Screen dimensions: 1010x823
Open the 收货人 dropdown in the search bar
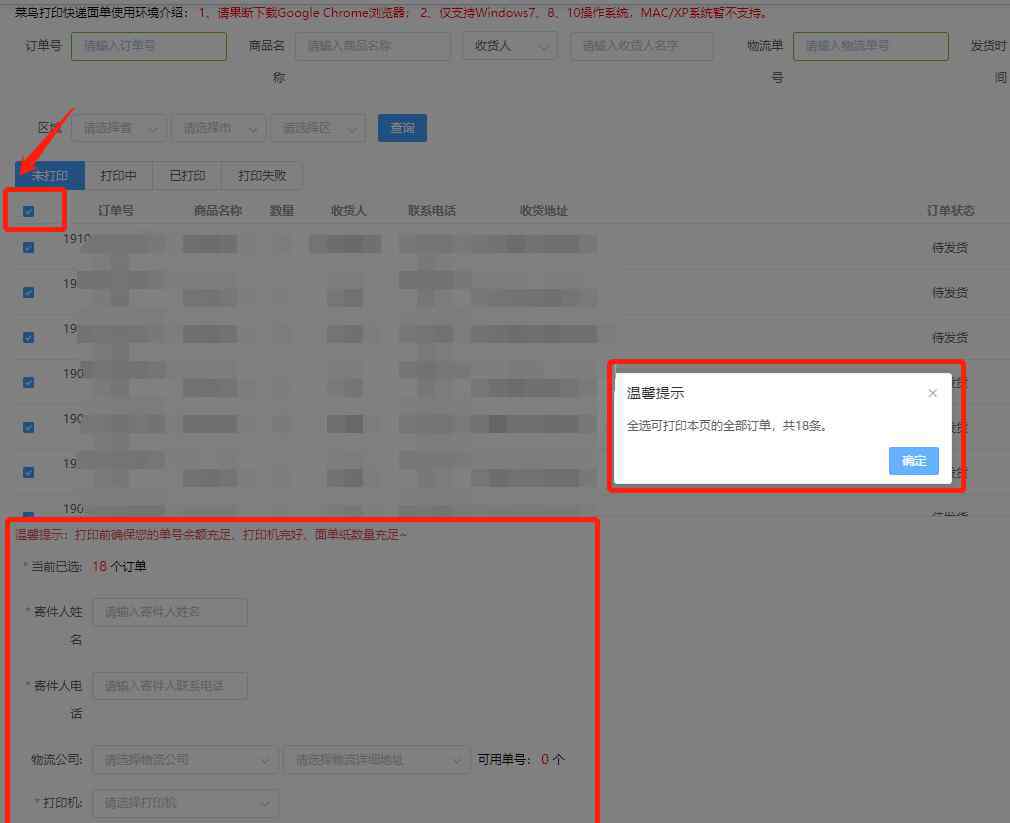tap(510, 46)
